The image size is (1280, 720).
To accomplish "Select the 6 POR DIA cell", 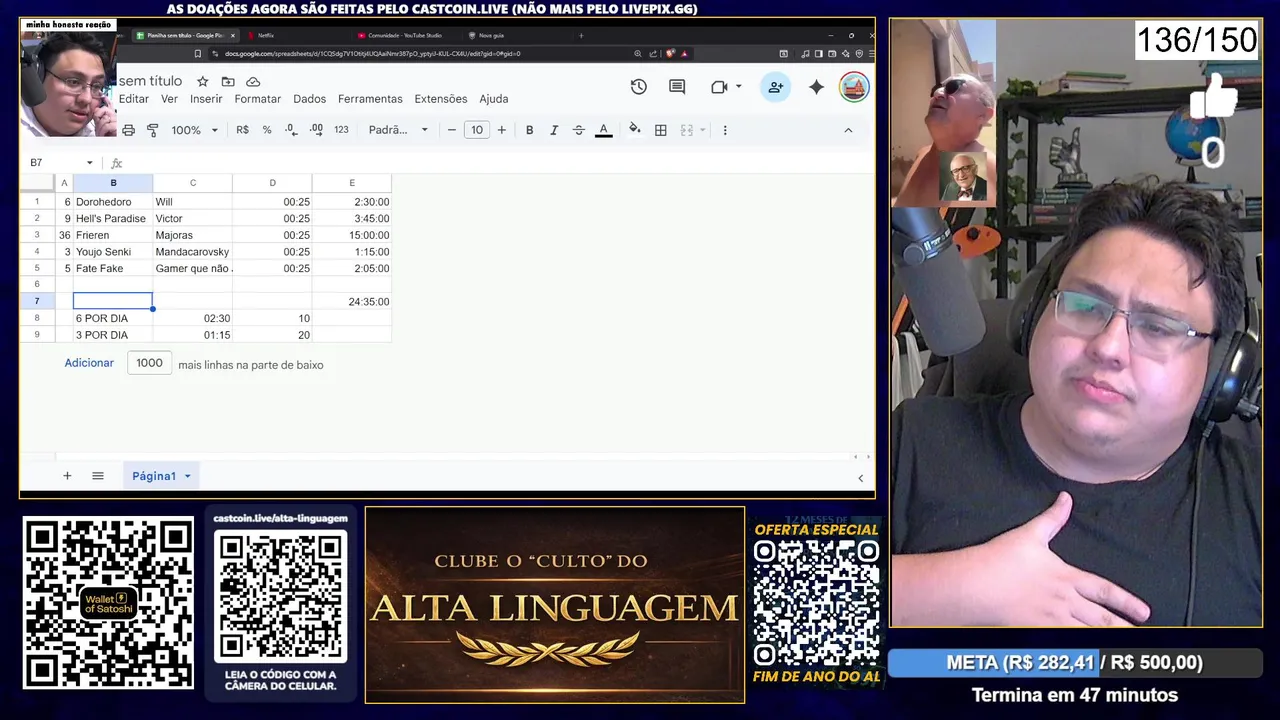I will coord(113,318).
